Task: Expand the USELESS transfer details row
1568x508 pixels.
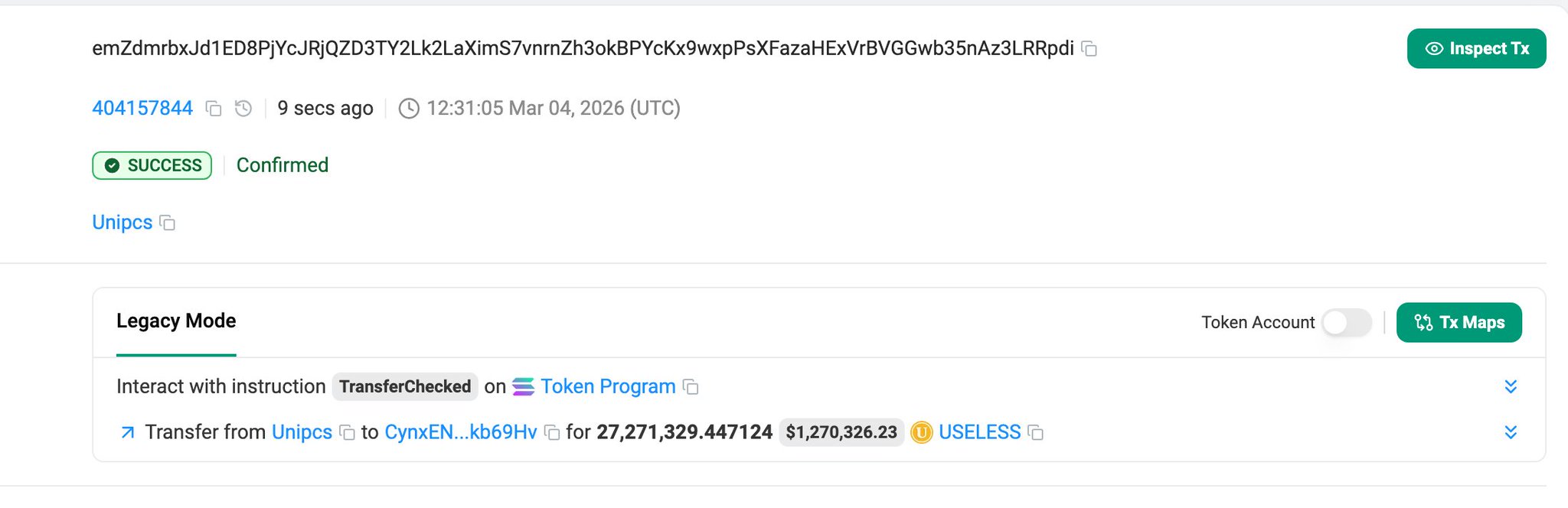Action: coord(1510,432)
